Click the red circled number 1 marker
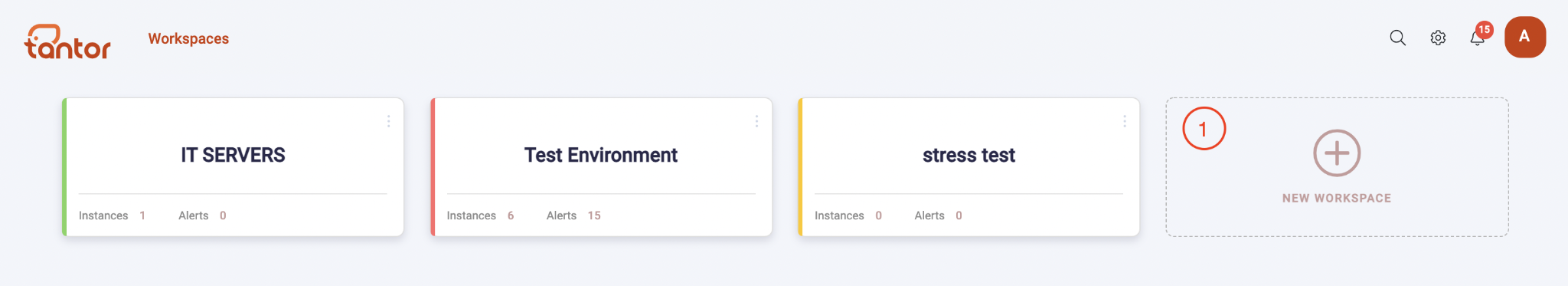The image size is (1568, 286). pyautogui.click(x=1204, y=129)
